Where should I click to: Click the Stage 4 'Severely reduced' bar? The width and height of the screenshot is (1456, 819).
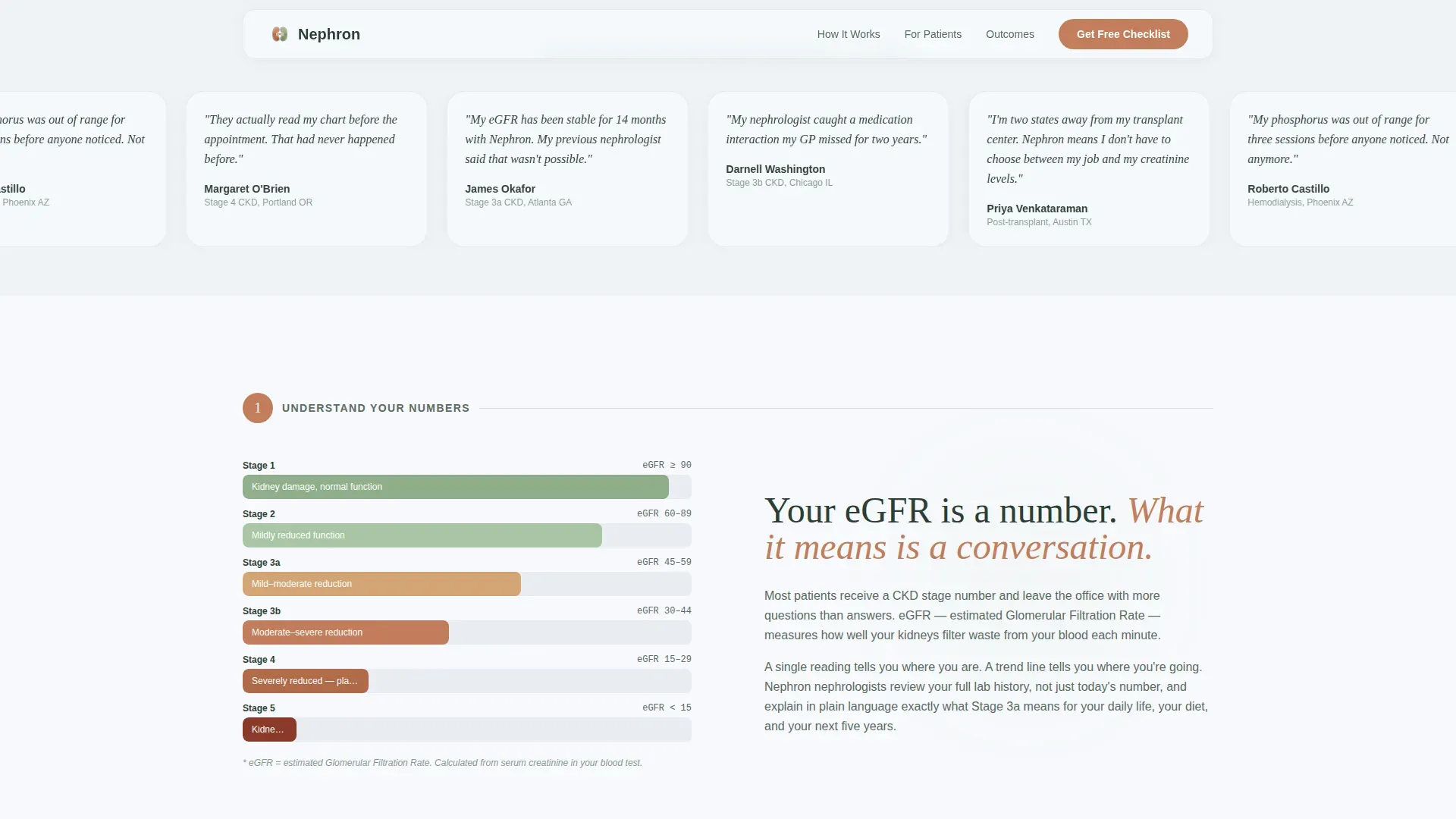(x=306, y=681)
